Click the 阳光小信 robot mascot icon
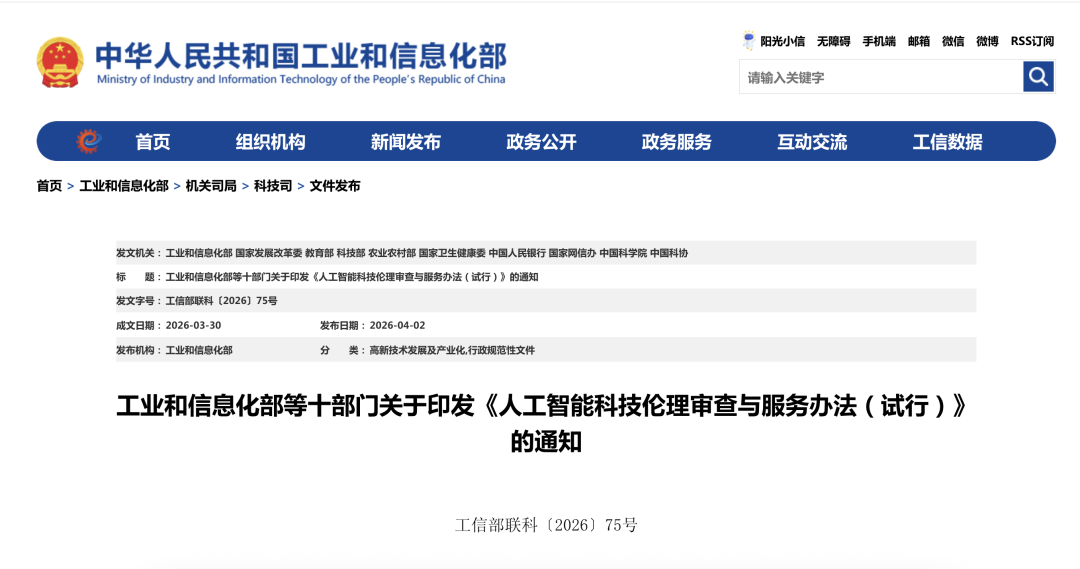The height and width of the screenshot is (569, 1080). point(749,41)
